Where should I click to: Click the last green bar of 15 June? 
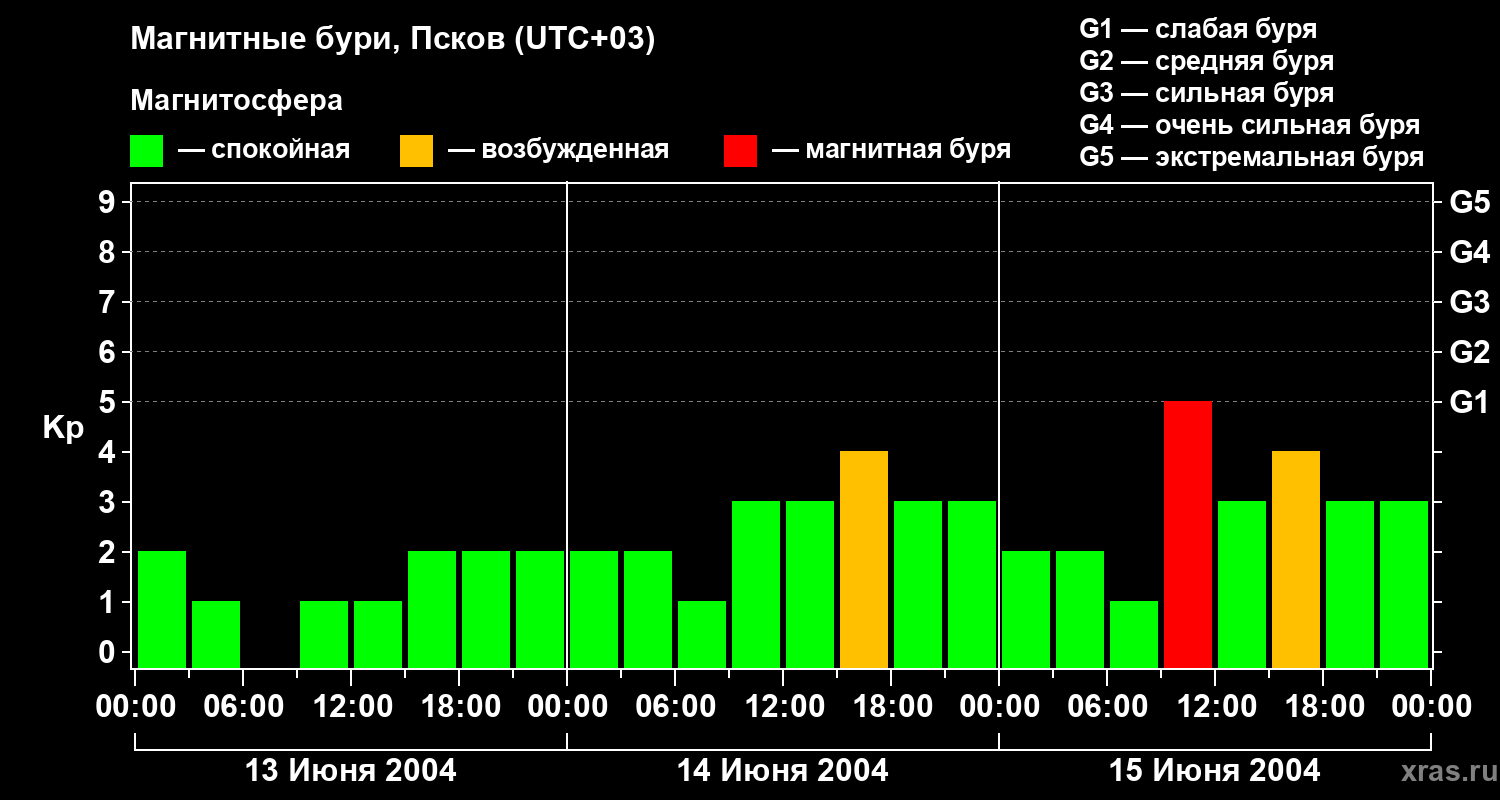pos(1404,585)
